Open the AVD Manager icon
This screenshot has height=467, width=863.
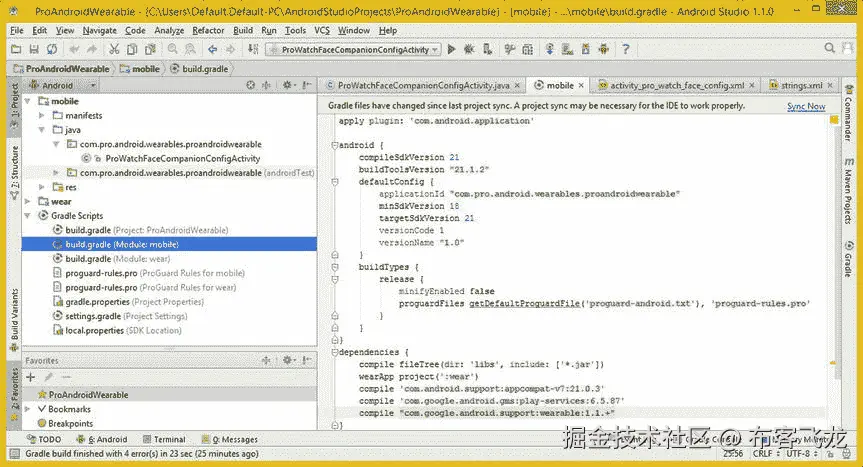click(x=567, y=50)
